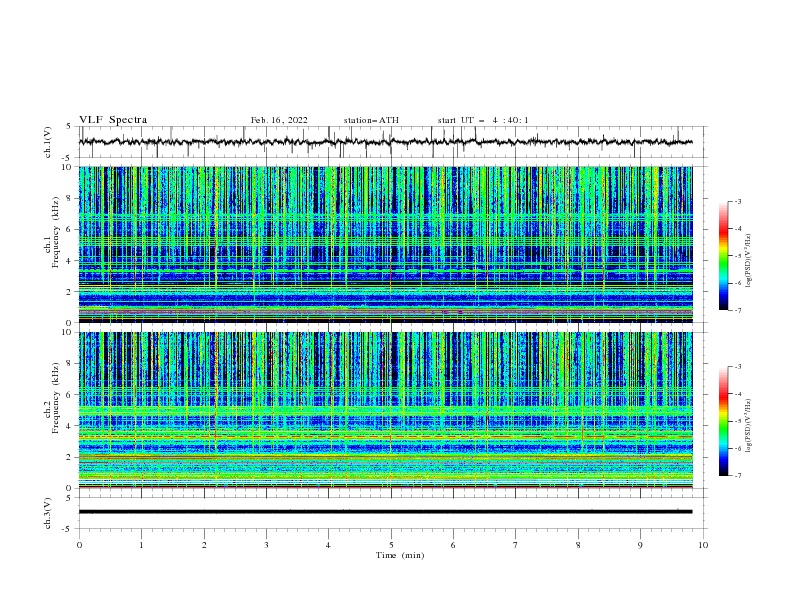
Task: Click the '-5' tick on ch.3(V) axis
Action: pos(67,529)
